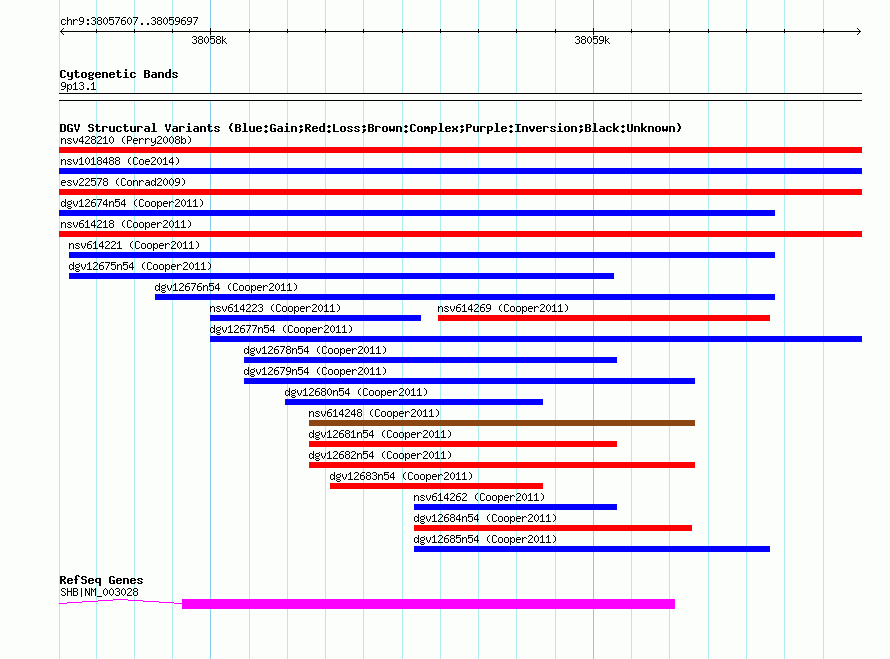Click the nsv428210 (Perry2008b) red variant bar

tap(460, 150)
